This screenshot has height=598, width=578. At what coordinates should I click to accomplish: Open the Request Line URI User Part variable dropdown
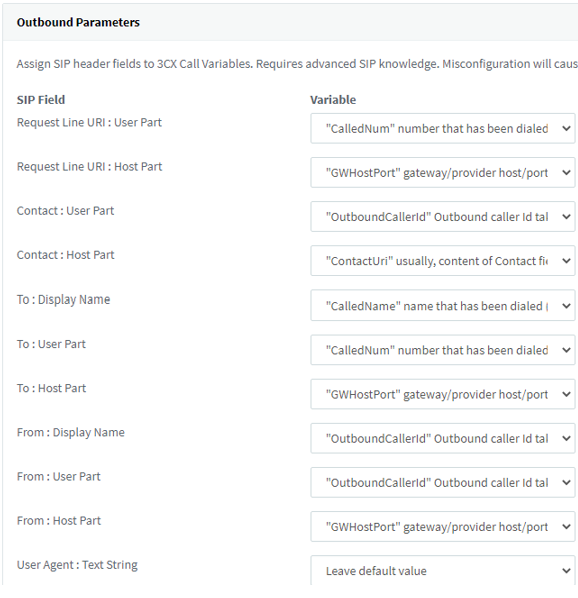point(443,129)
